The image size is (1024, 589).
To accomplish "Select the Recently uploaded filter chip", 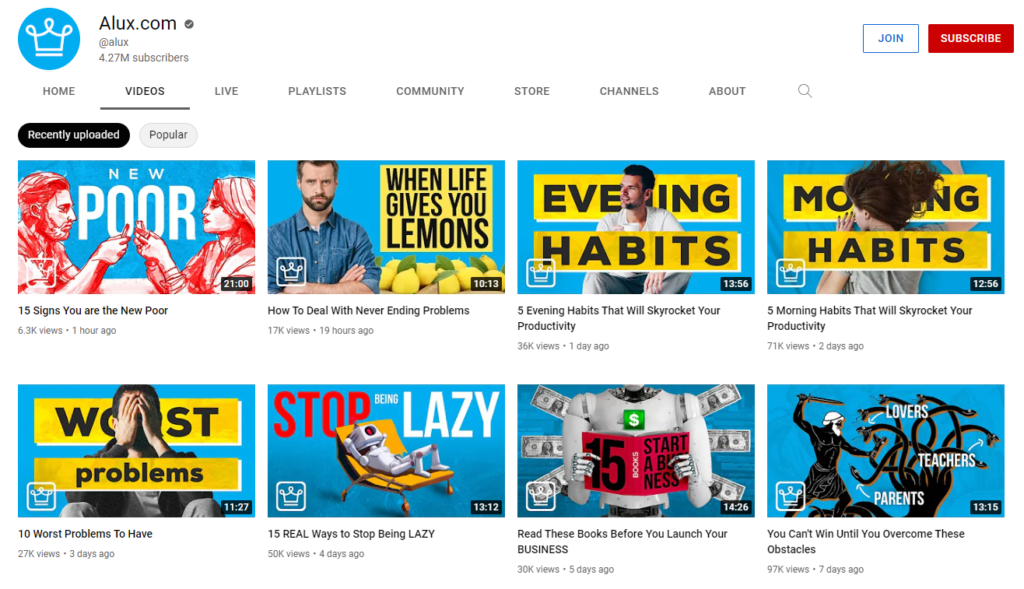I will 74,135.
